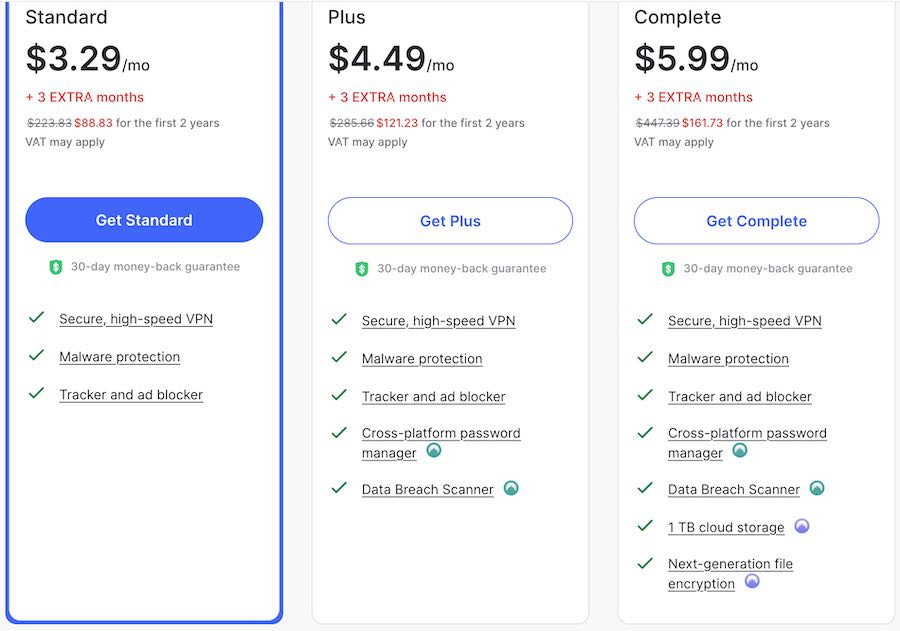Viewport: 900px width, 631px height.
Task: Open Next-generation file encryption link
Action: [730, 574]
